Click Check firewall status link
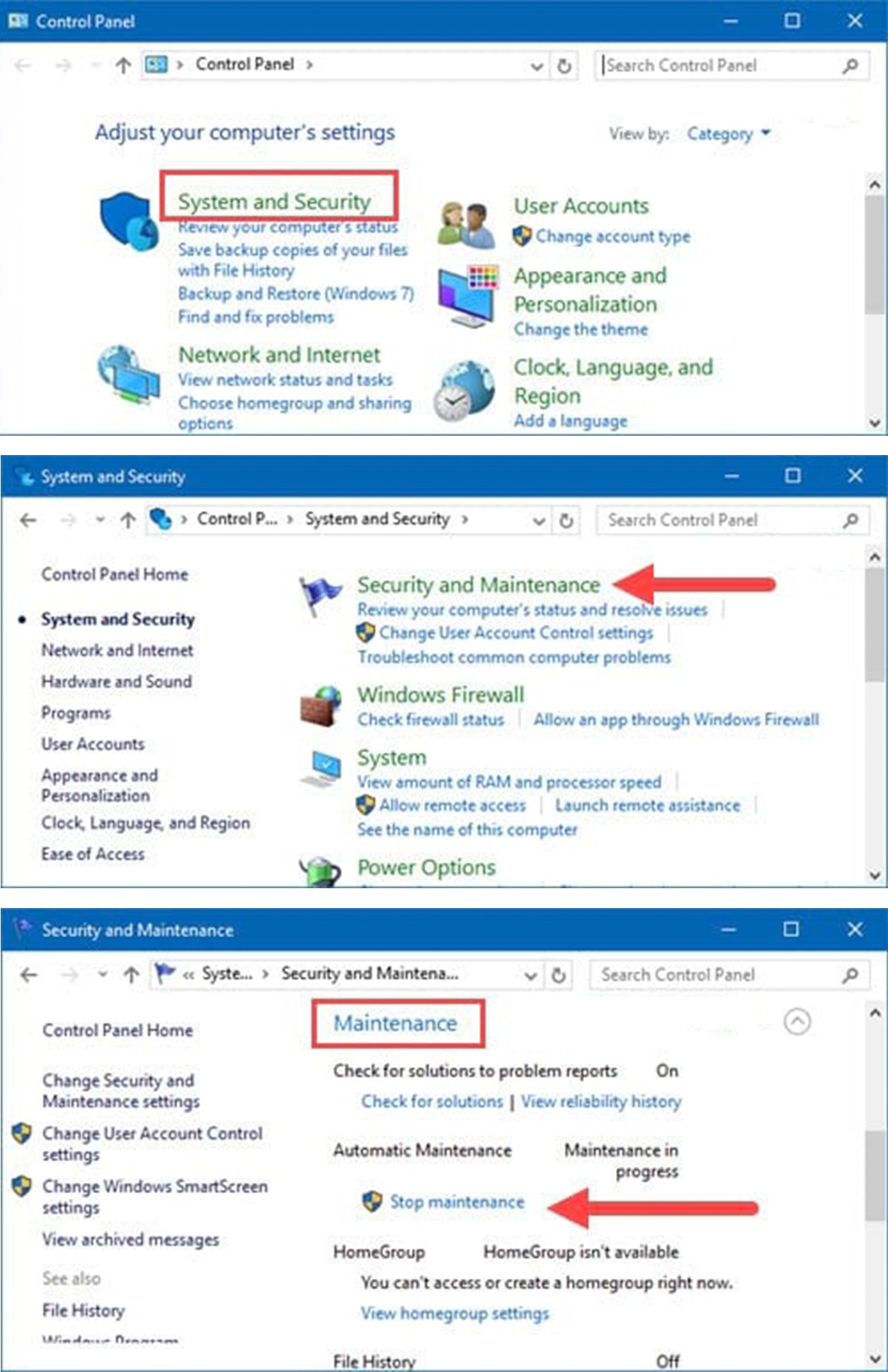888x1372 pixels. click(x=431, y=719)
